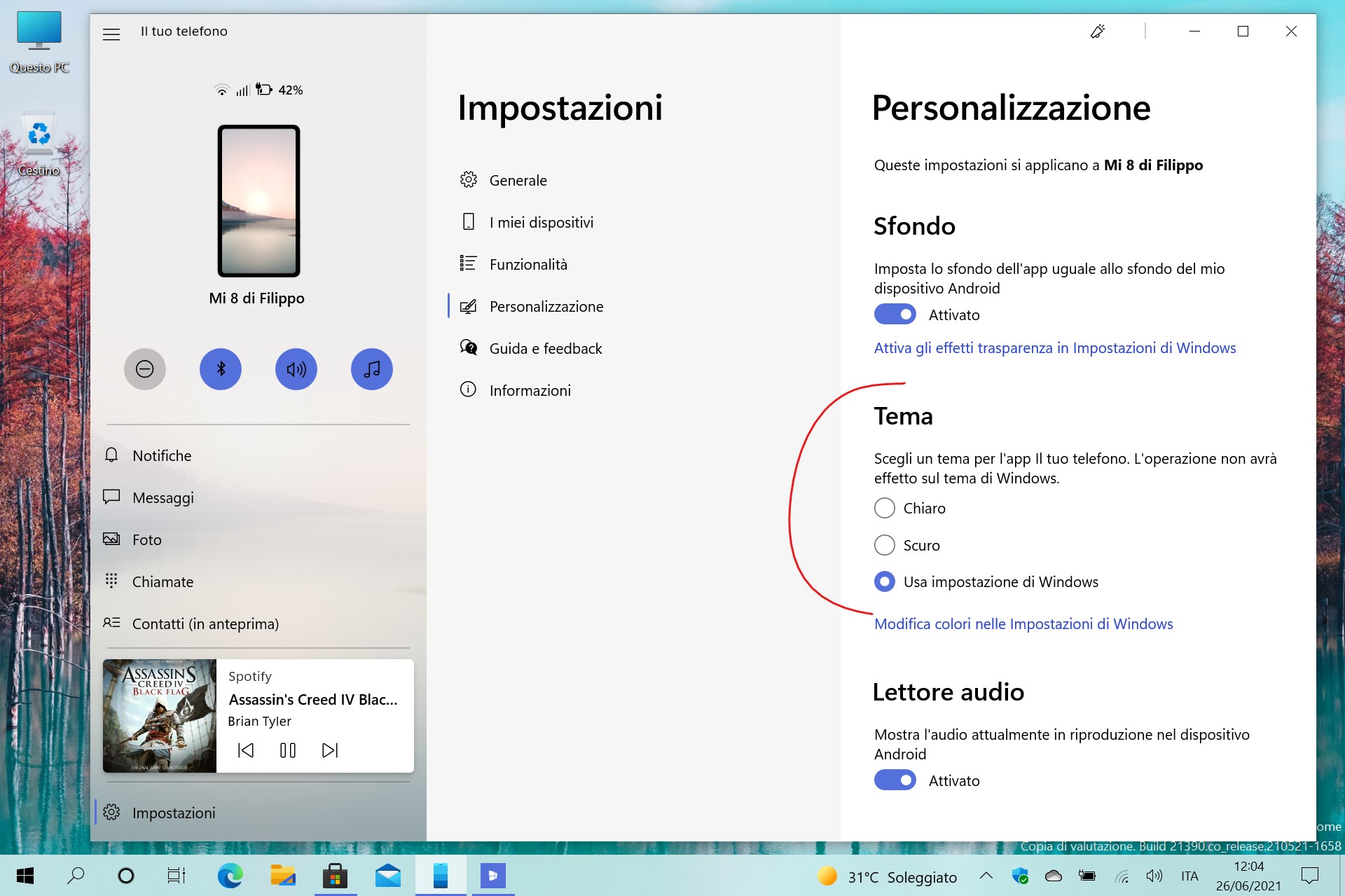Open Microsoft Store from taskbar
This screenshot has height=896, width=1345.
[x=336, y=876]
